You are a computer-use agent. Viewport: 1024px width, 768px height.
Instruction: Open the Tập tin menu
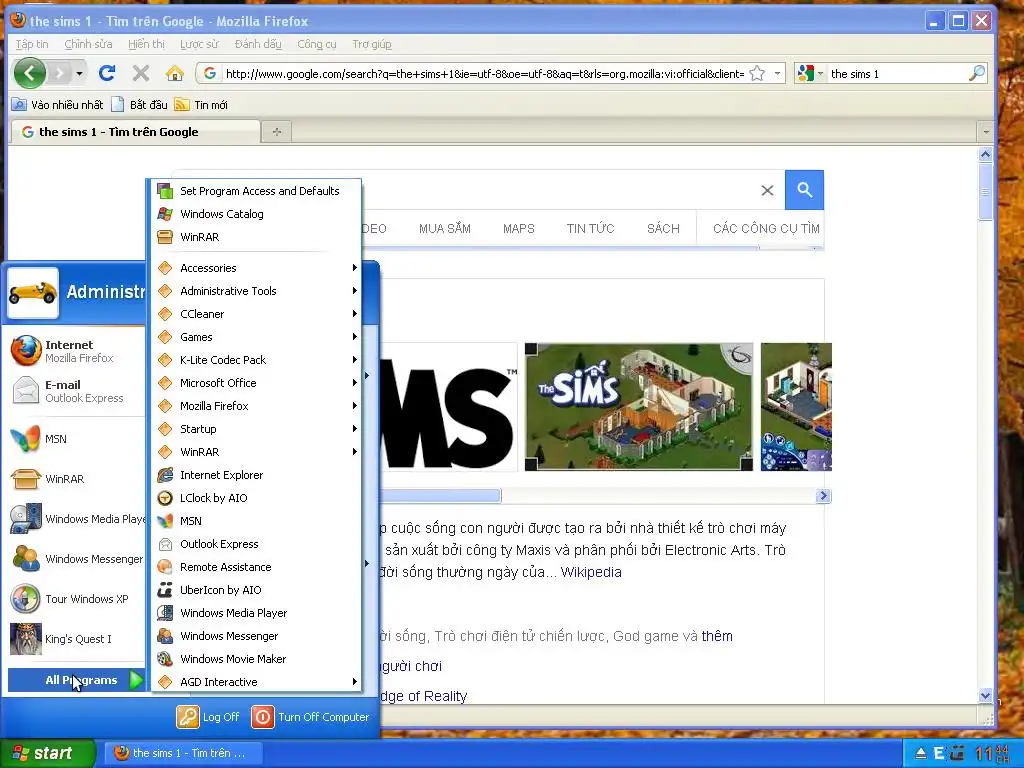click(x=32, y=44)
